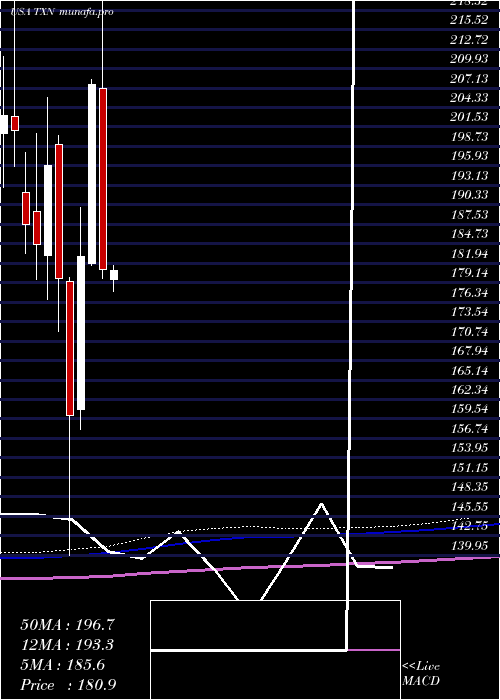Select the "5MA : 185.6" legend entry
Image resolution: width=500 pixels, height=700 pixels.
(62, 665)
